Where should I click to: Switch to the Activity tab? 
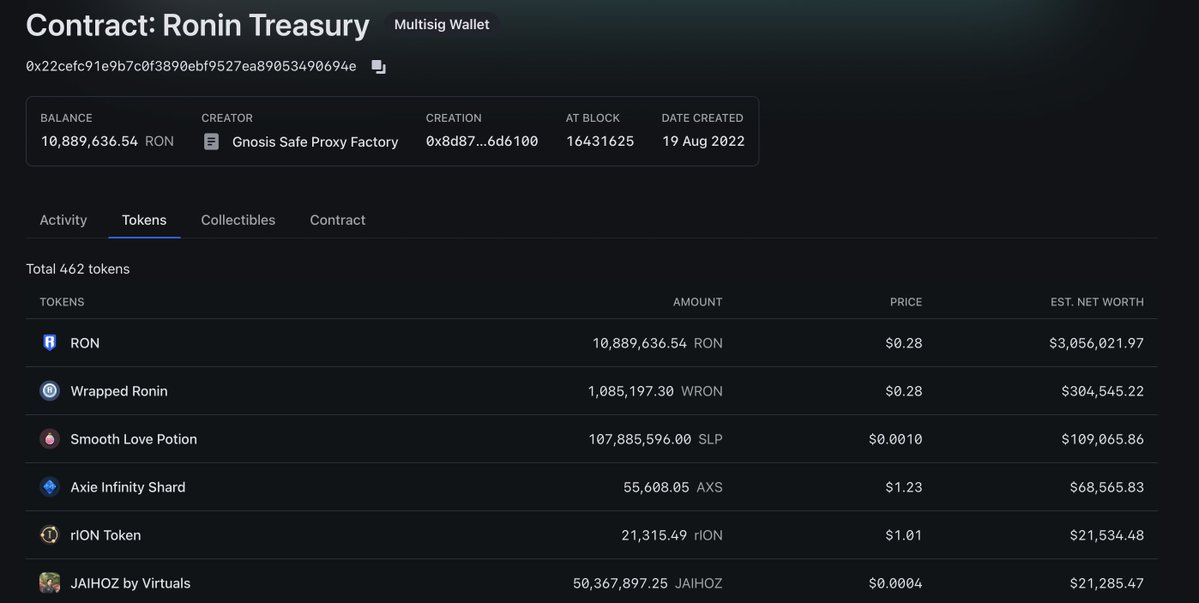63,219
